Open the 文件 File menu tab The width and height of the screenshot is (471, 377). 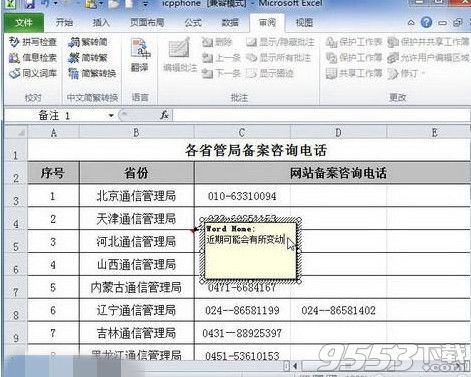[x=23, y=23]
